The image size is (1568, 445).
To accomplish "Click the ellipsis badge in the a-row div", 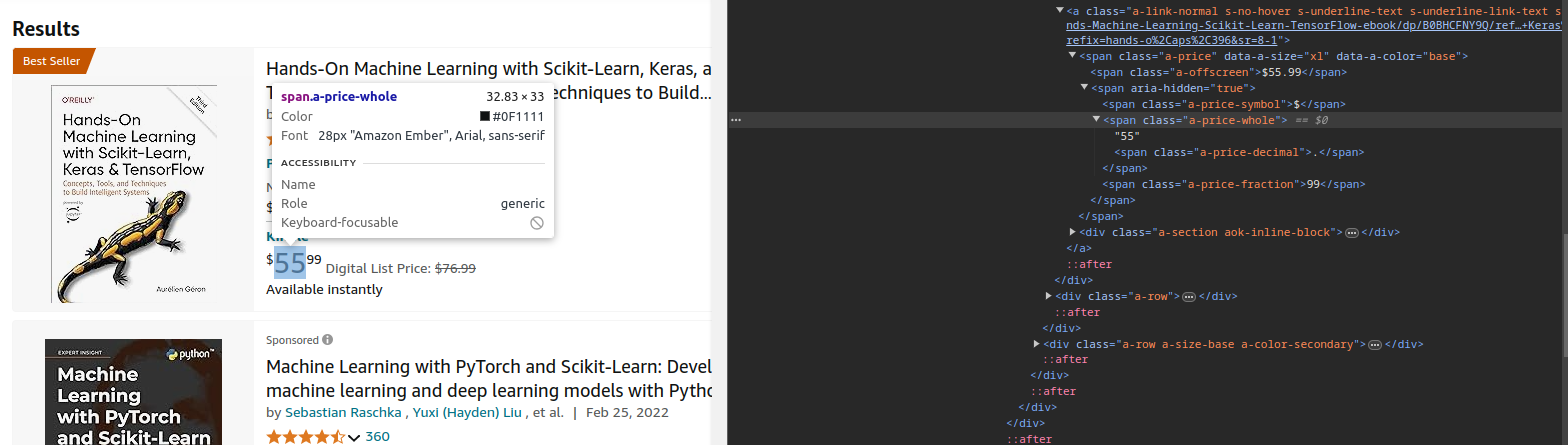I will point(1189,297).
